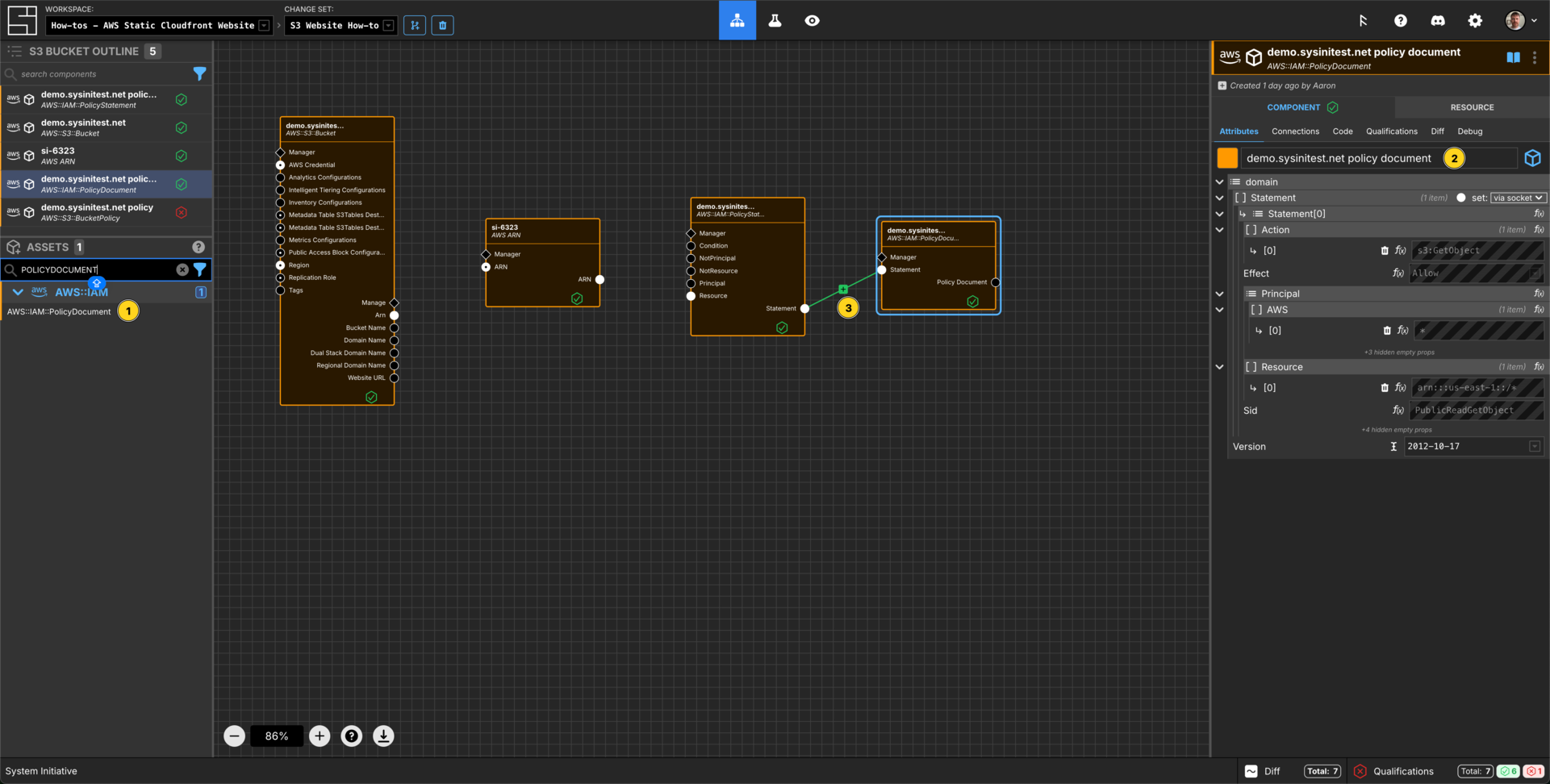
Task: Open the Assets help question mark
Action: point(198,247)
